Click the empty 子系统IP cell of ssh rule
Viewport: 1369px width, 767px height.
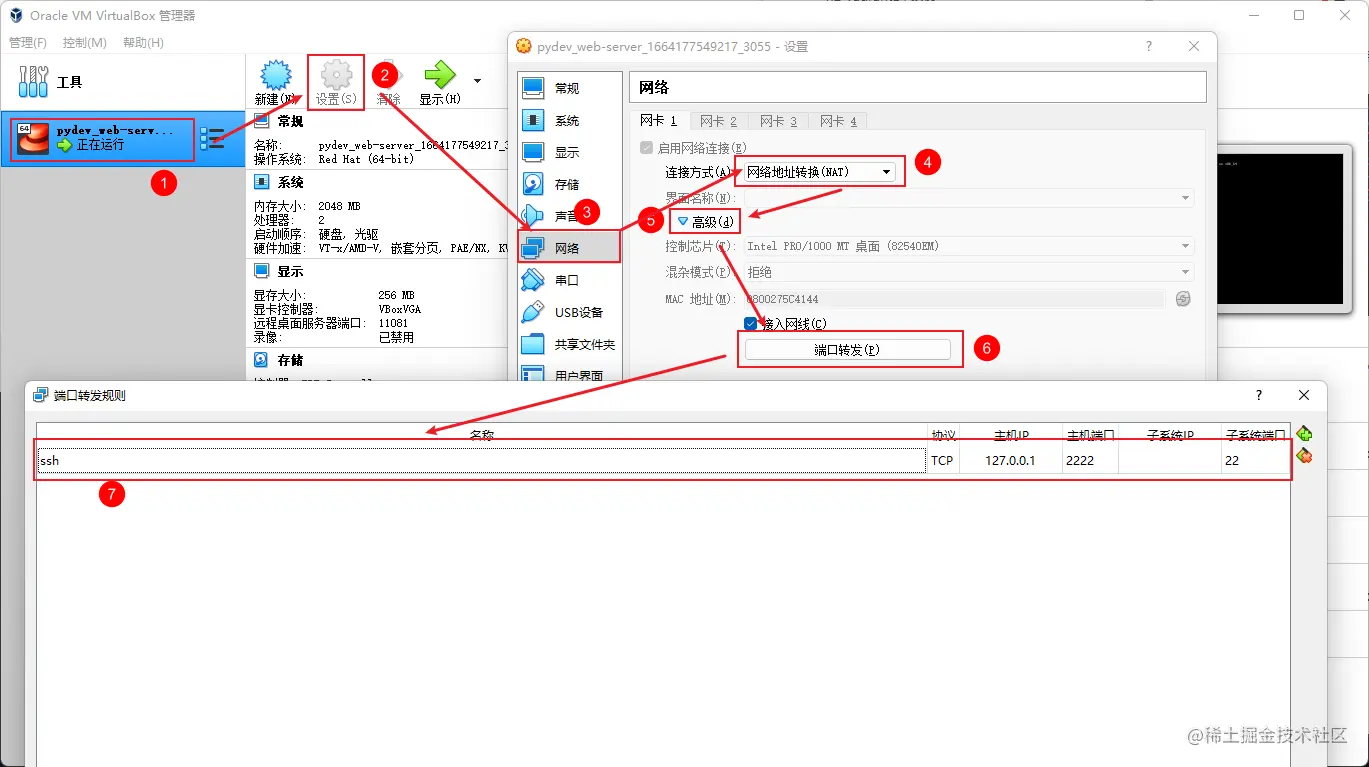click(1169, 460)
